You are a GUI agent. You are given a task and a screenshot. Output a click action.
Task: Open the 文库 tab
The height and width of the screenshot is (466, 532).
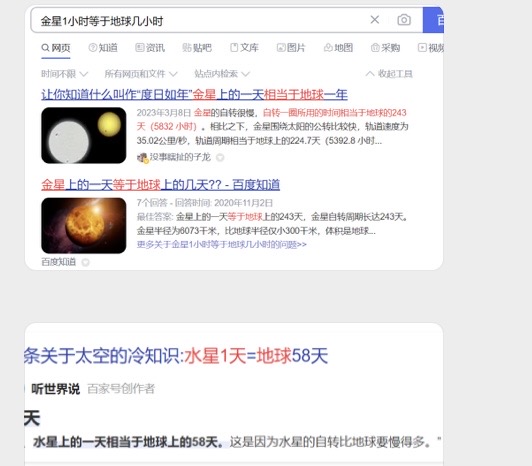(244, 48)
